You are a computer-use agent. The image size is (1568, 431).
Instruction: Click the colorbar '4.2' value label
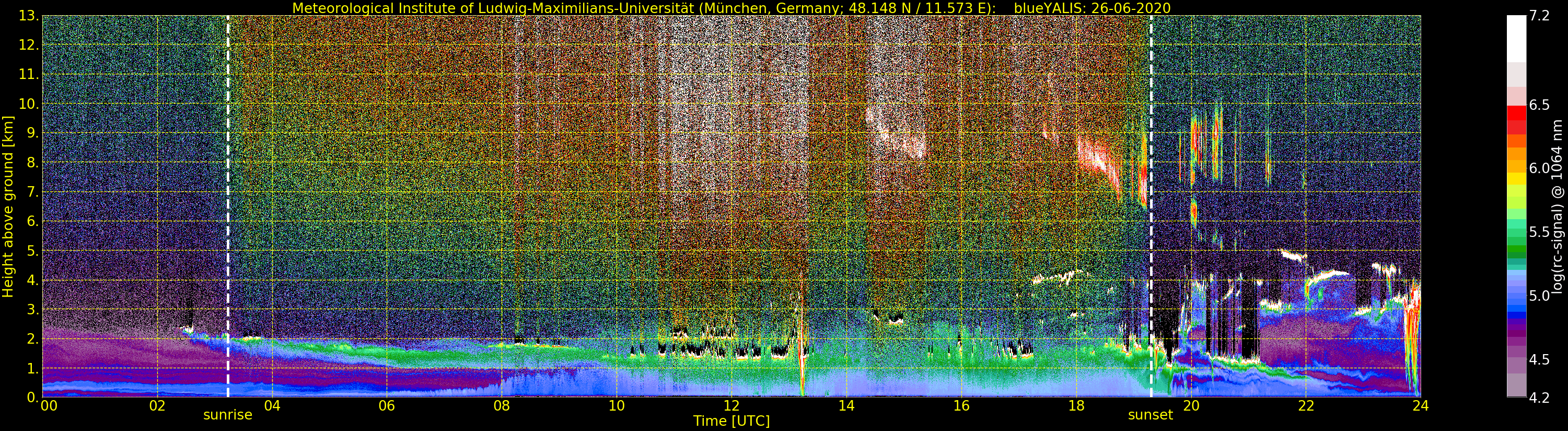coord(1539,398)
